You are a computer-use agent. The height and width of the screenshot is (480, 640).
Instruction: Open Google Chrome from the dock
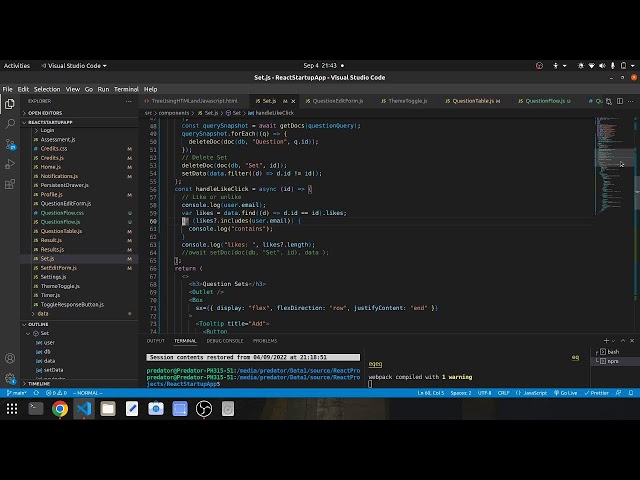pos(60,409)
